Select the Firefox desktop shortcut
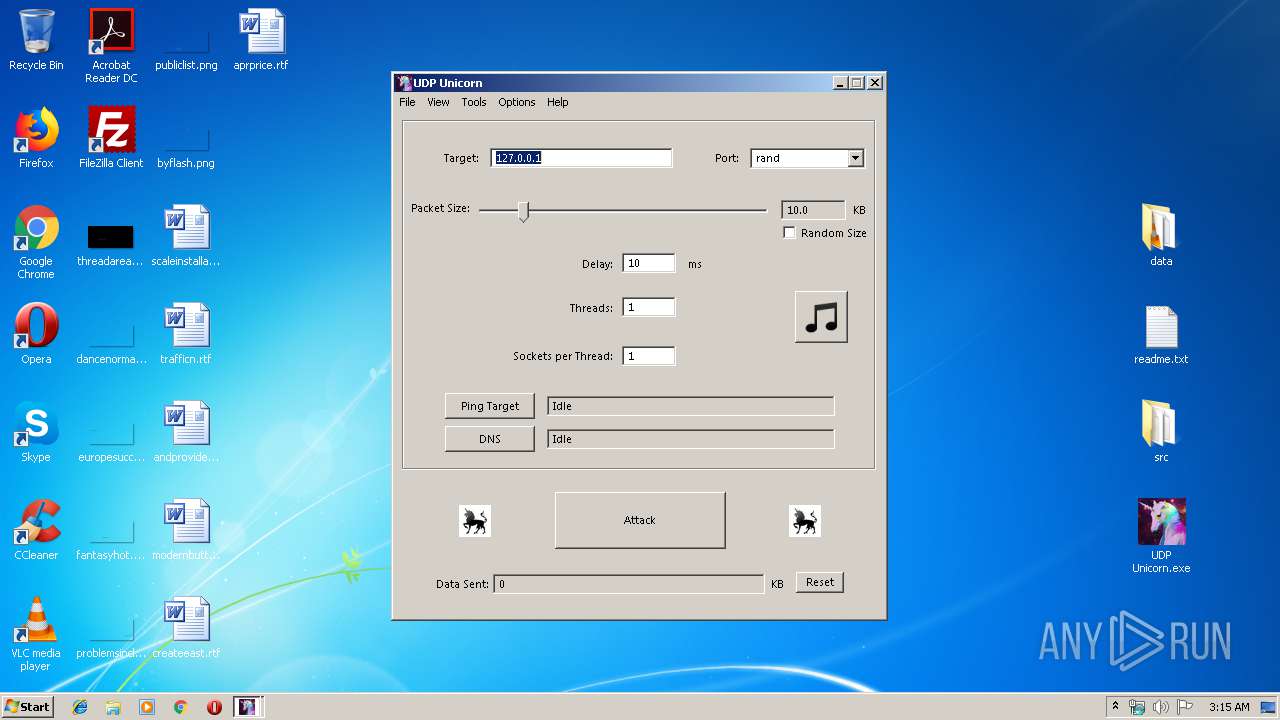The height and width of the screenshot is (720, 1280). 36,138
